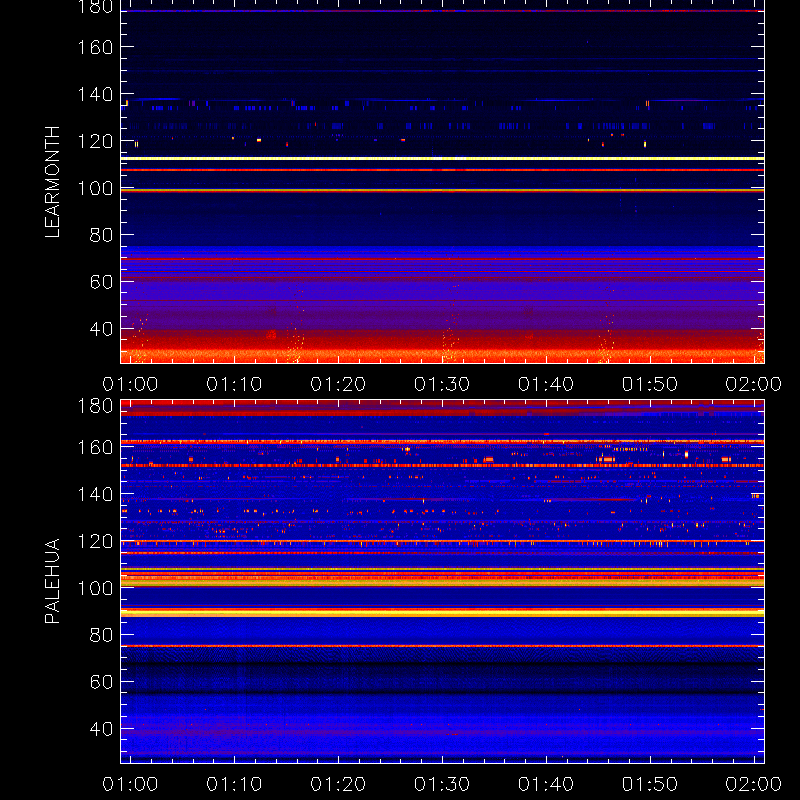Image resolution: width=800 pixels, height=800 pixels.
Task: Select the 160 label on Palehua axis
Action: [95, 447]
